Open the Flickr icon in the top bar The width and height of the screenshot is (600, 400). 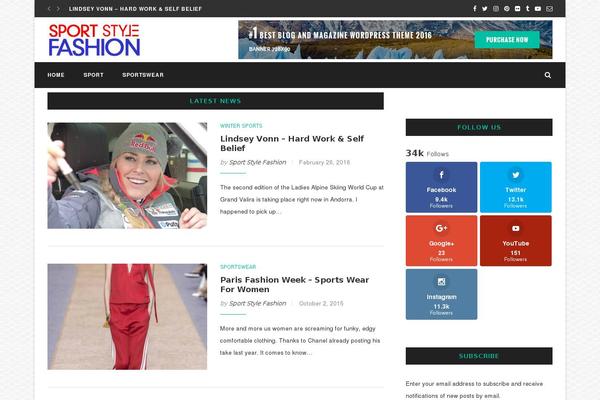click(x=517, y=8)
